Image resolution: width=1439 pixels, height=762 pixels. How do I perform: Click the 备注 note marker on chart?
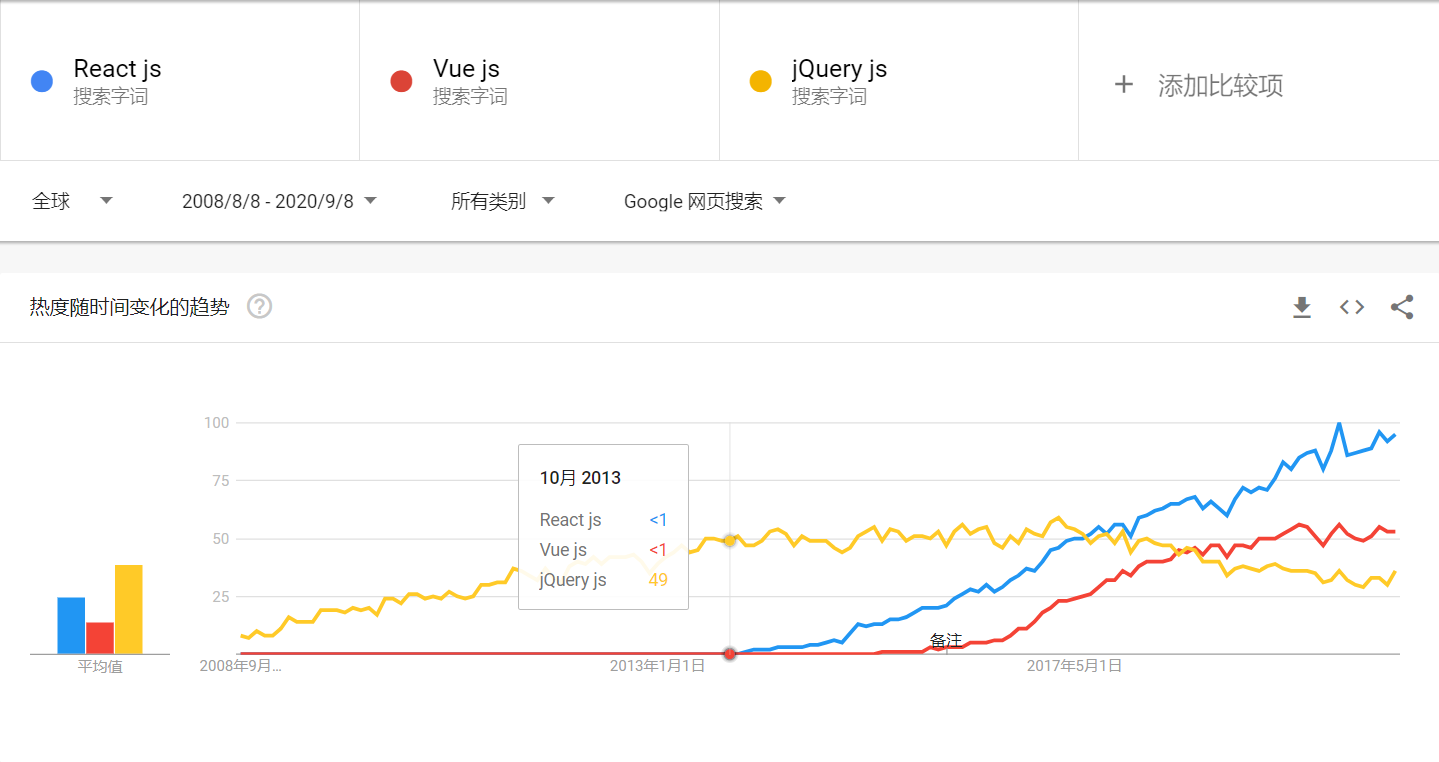[945, 640]
